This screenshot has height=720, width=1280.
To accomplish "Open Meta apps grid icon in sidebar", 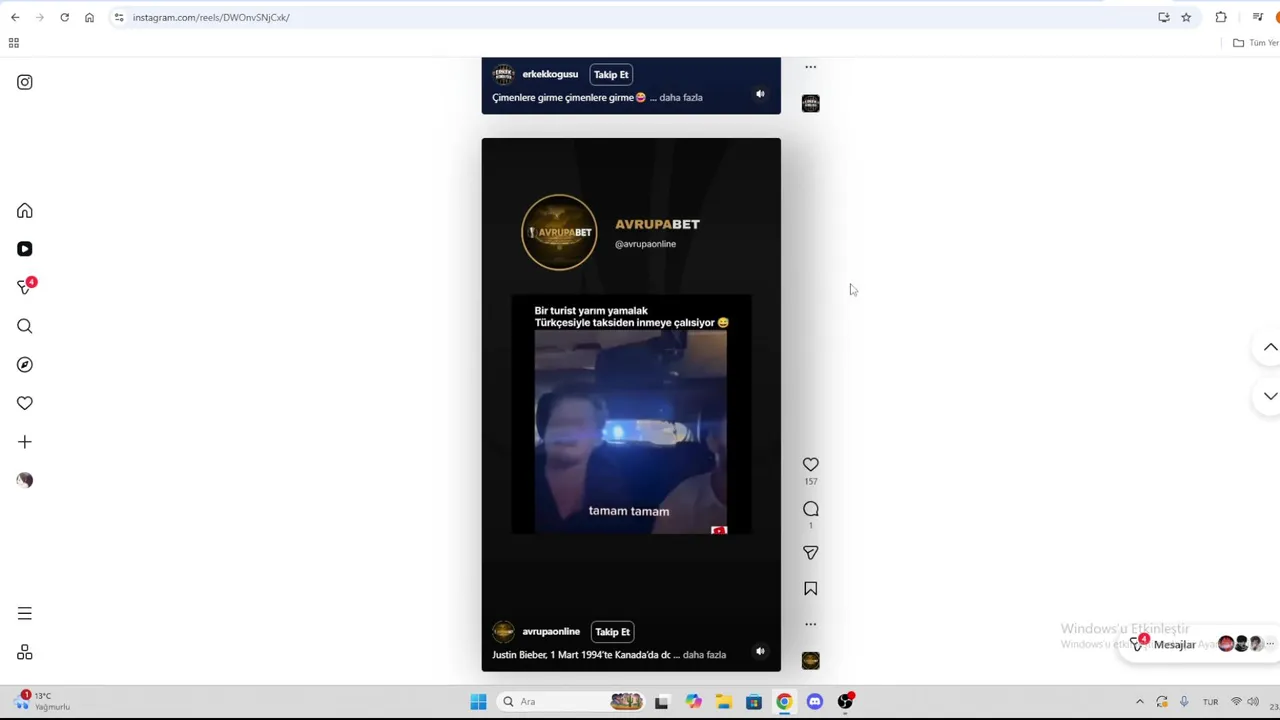I will coord(25,653).
